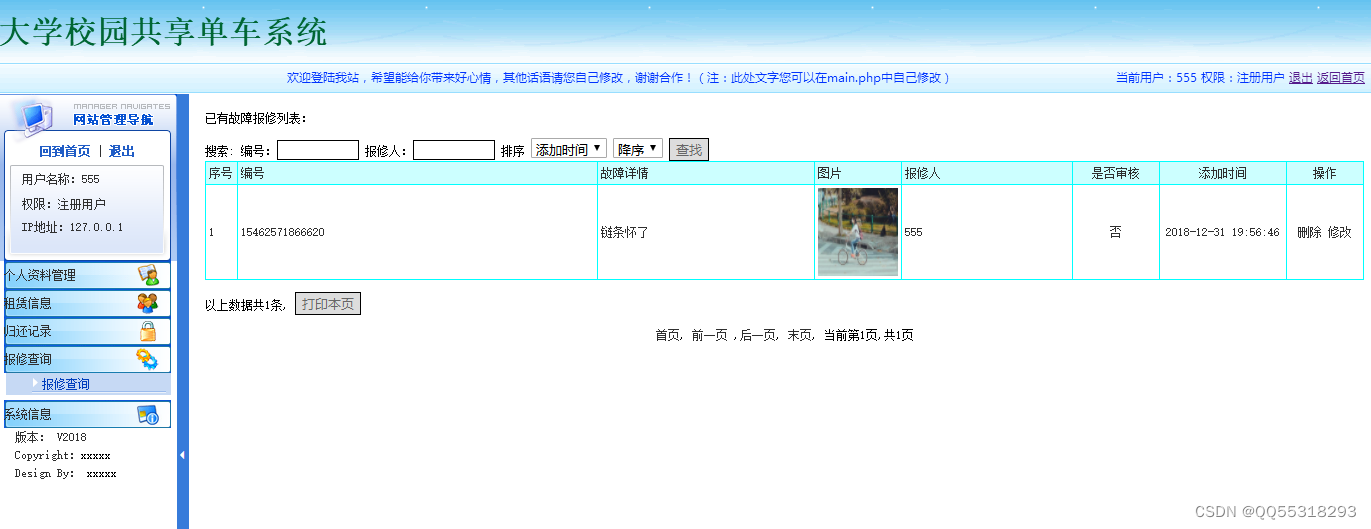Click the 租赁信息 people icon
Viewport: 1371px width, 529px height.
[148, 303]
